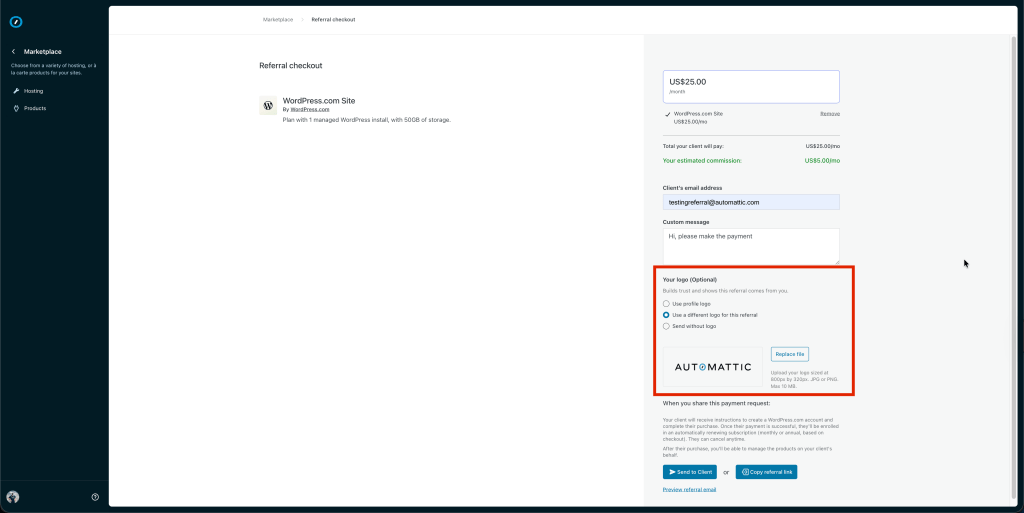Remove the WordPress.com Site item

click(x=829, y=114)
